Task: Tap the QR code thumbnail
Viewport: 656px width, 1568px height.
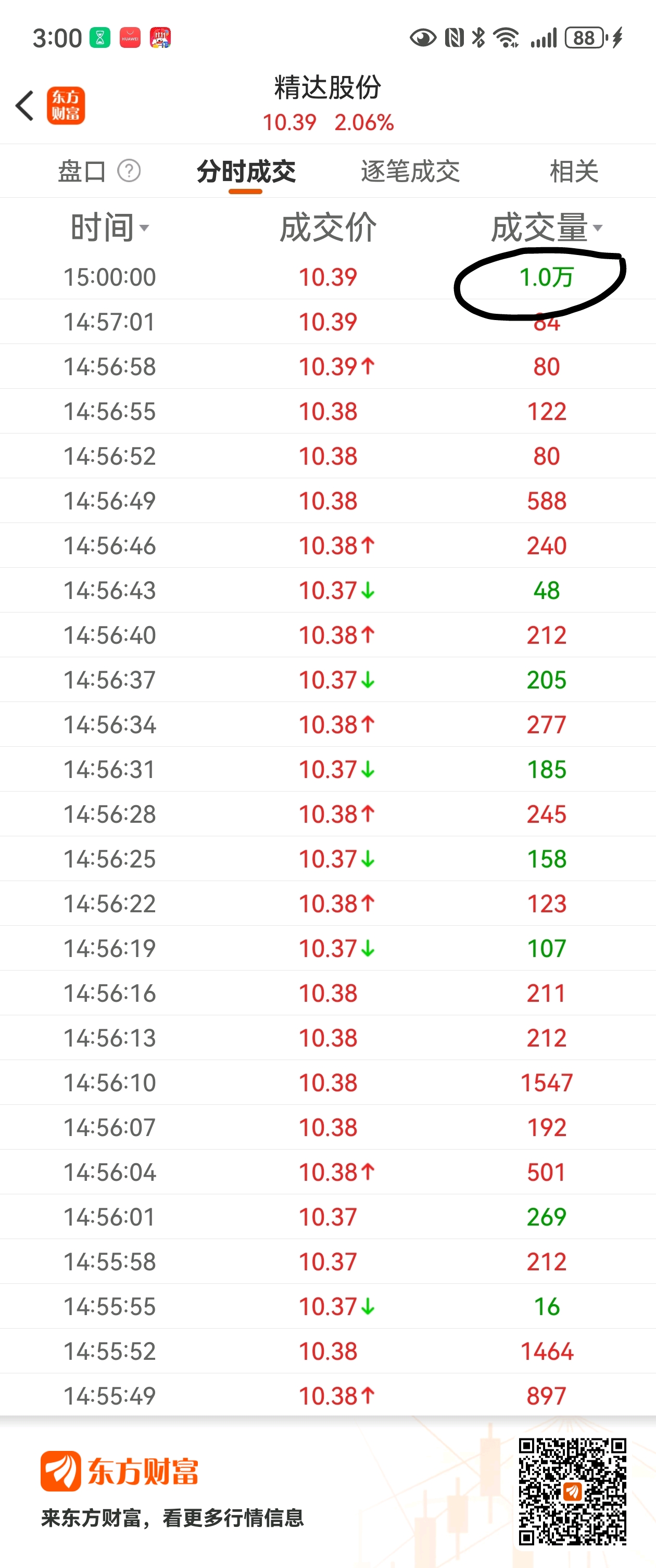Action: click(x=572, y=1491)
